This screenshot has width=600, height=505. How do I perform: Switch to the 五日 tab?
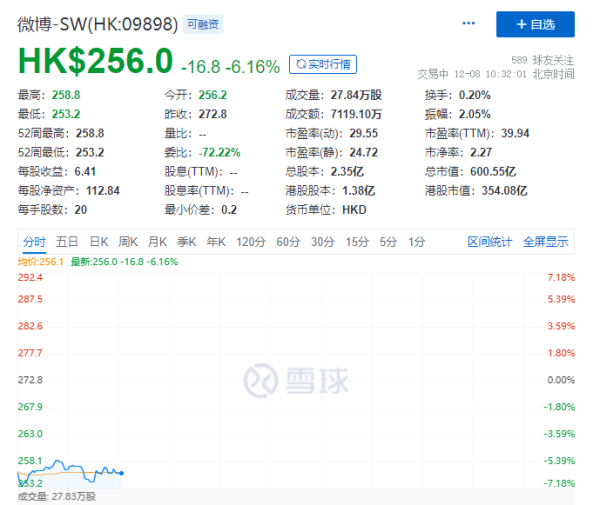[x=67, y=242]
